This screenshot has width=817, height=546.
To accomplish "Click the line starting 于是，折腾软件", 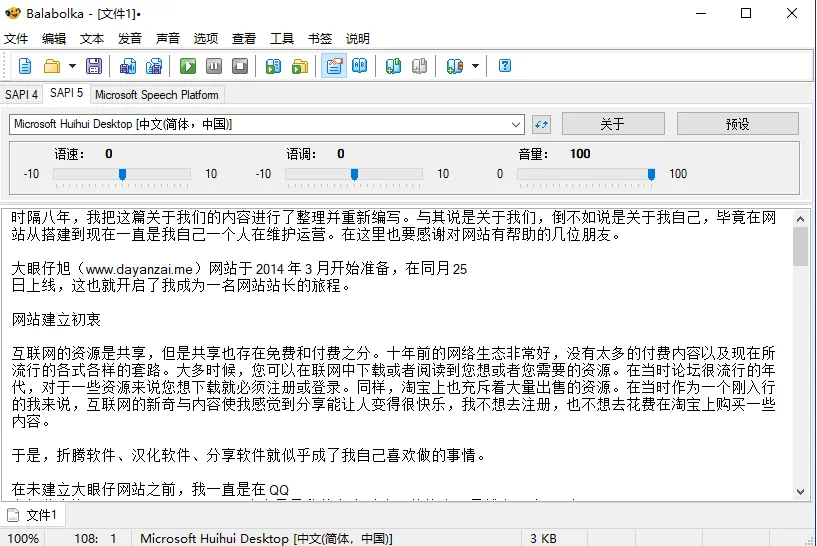I will pyautogui.click(x=250, y=455).
